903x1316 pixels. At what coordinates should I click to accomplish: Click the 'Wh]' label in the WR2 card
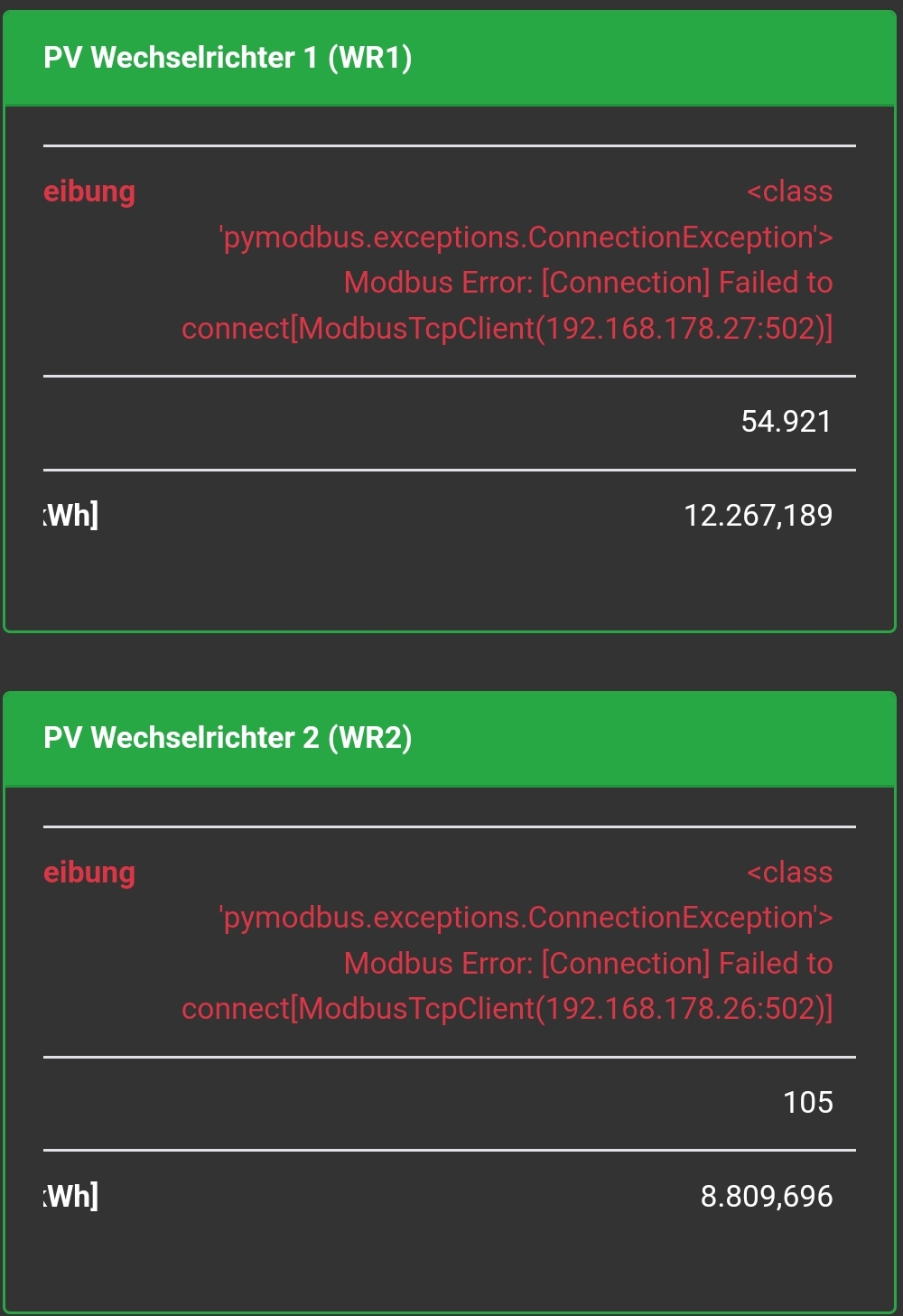[x=71, y=1196]
